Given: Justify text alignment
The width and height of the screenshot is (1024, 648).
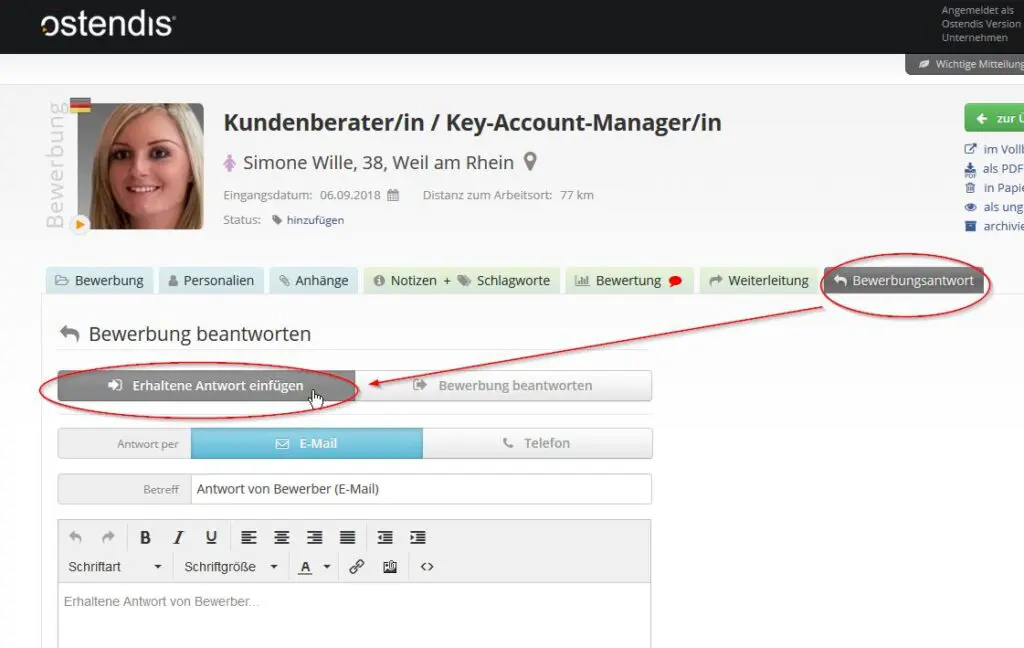Looking at the screenshot, I should click(347, 537).
